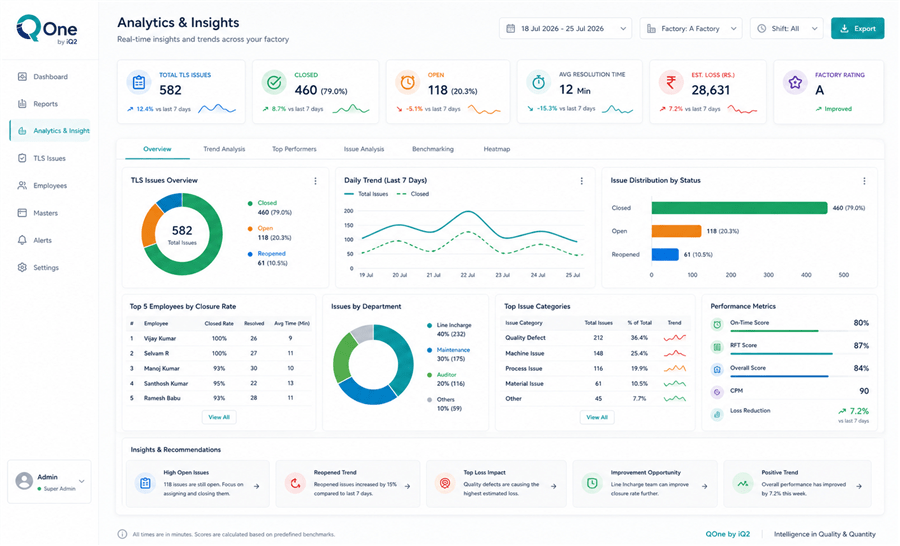Toggle Closed legend in Daily Trend
The height and width of the screenshot is (546, 900).
(x=413, y=194)
